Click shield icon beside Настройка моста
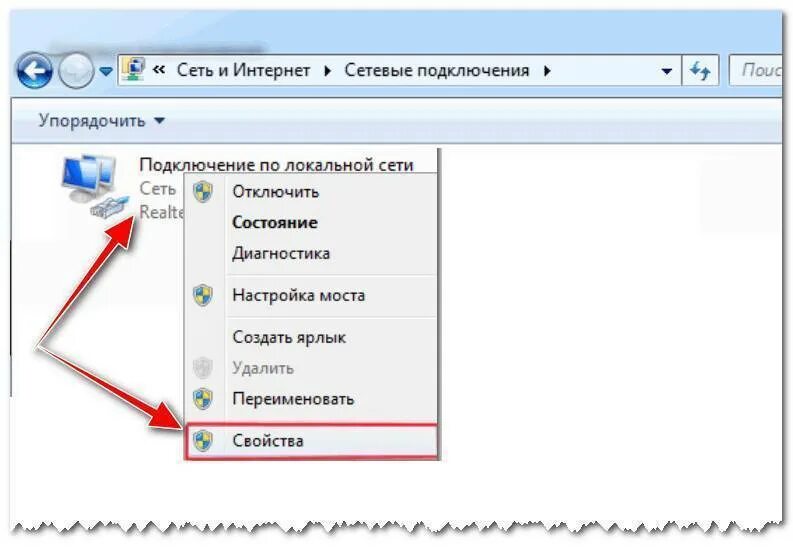 pos(203,295)
